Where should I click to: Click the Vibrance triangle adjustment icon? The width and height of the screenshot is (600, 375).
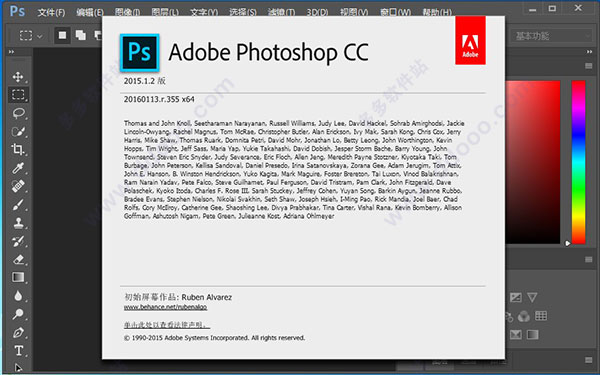(x=532, y=297)
